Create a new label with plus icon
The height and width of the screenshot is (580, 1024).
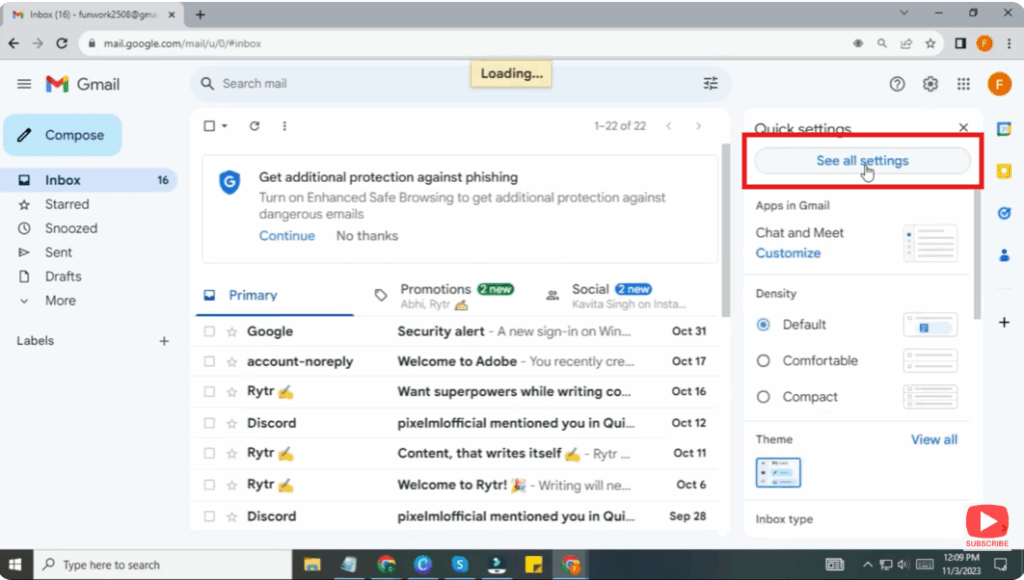click(x=164, y=341)
